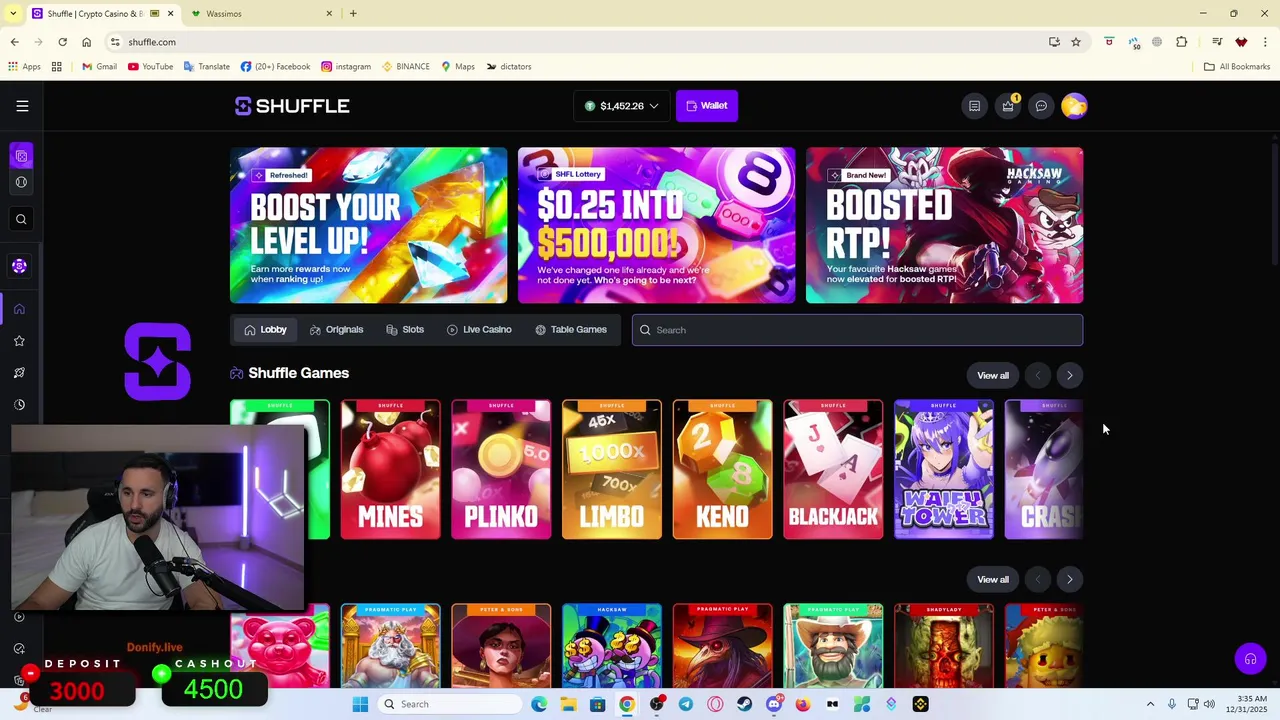
Task: Switch to the Wassimos browser tab
Action: pyautogui.click(x=262, y=14)
